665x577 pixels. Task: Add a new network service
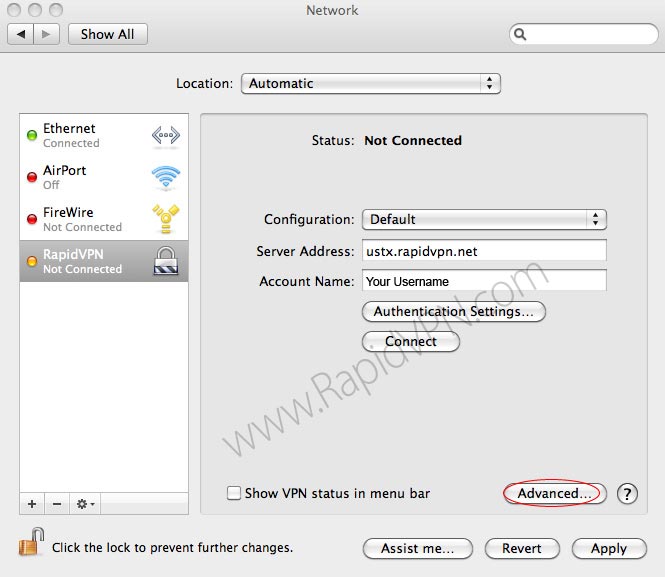click(x=32, y=504)
